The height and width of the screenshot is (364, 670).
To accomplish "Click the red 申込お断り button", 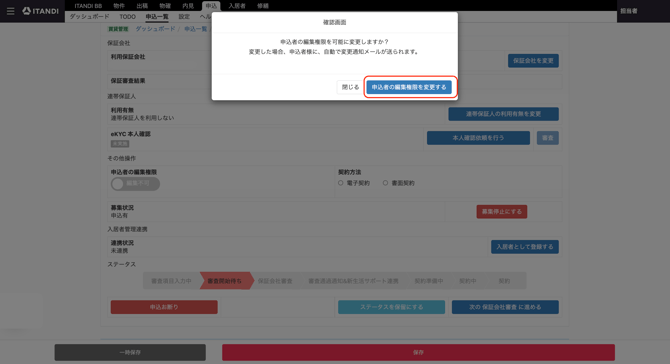I will click(x=164, y=307).
